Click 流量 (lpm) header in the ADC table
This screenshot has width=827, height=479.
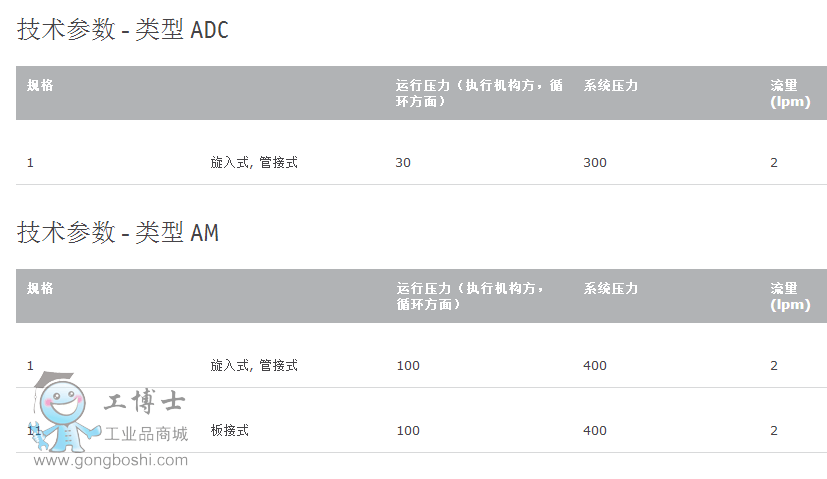click(790, 93)
